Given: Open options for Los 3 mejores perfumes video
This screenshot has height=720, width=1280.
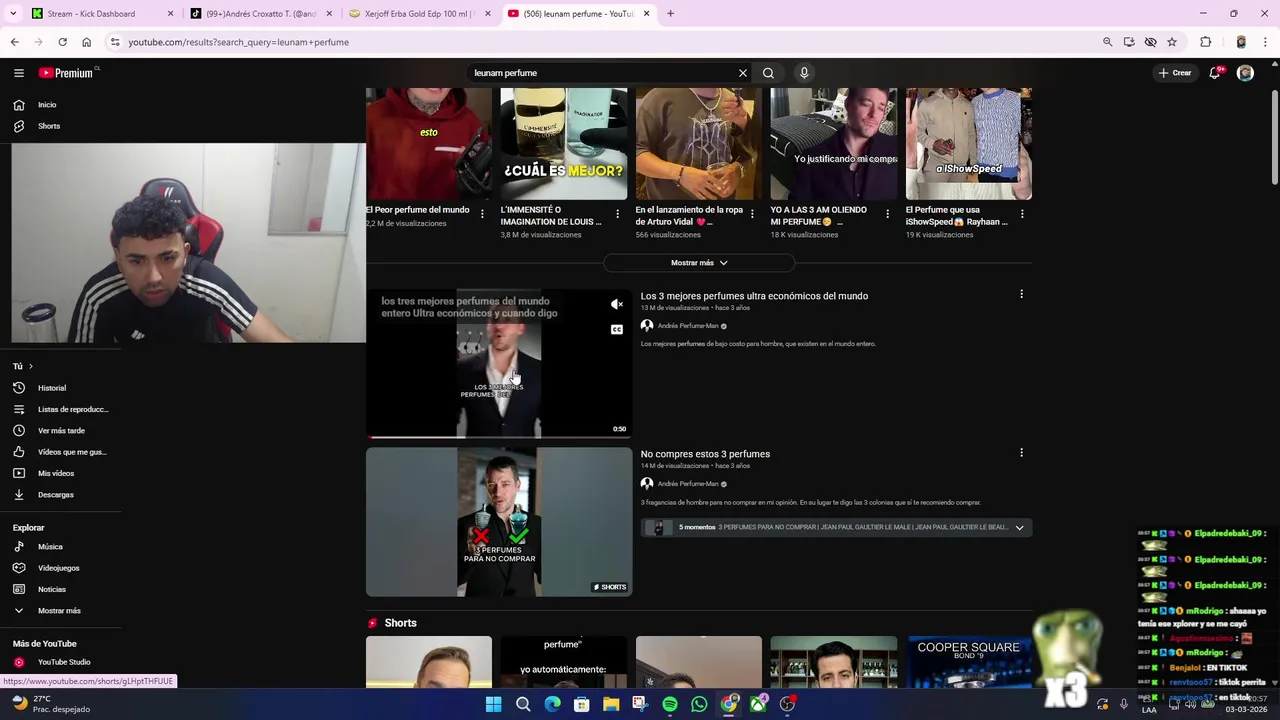Looking at the screenshot, I should click(x=1021, y=294).
